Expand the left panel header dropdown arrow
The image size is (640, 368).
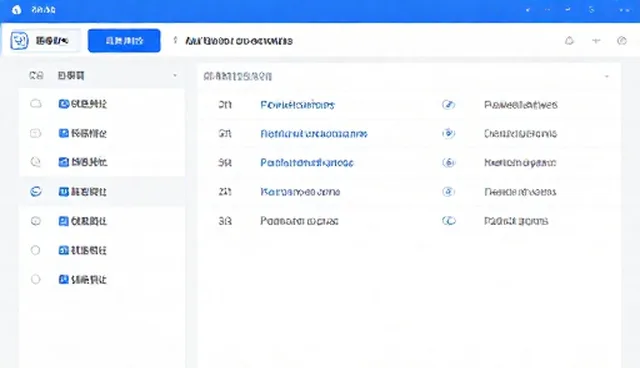175,75
